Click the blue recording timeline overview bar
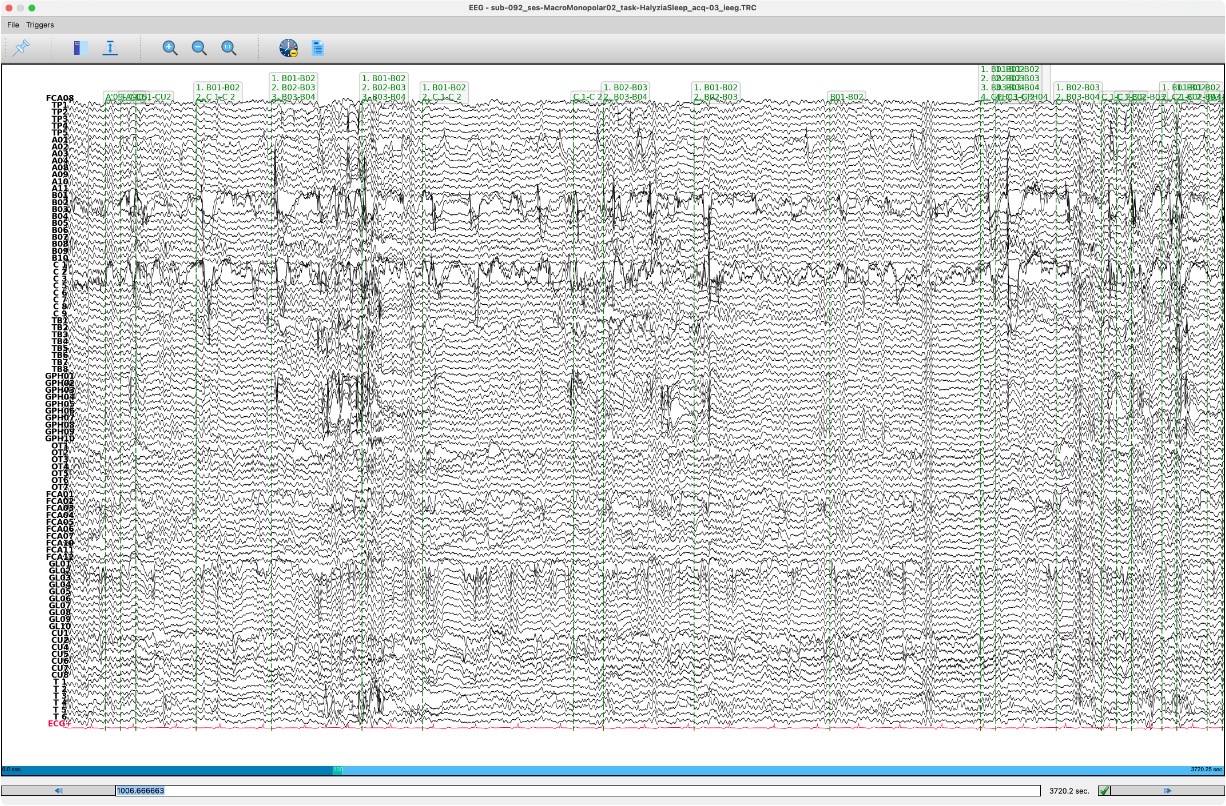This screenshot has height=806, width=1226. coord(612,769)
